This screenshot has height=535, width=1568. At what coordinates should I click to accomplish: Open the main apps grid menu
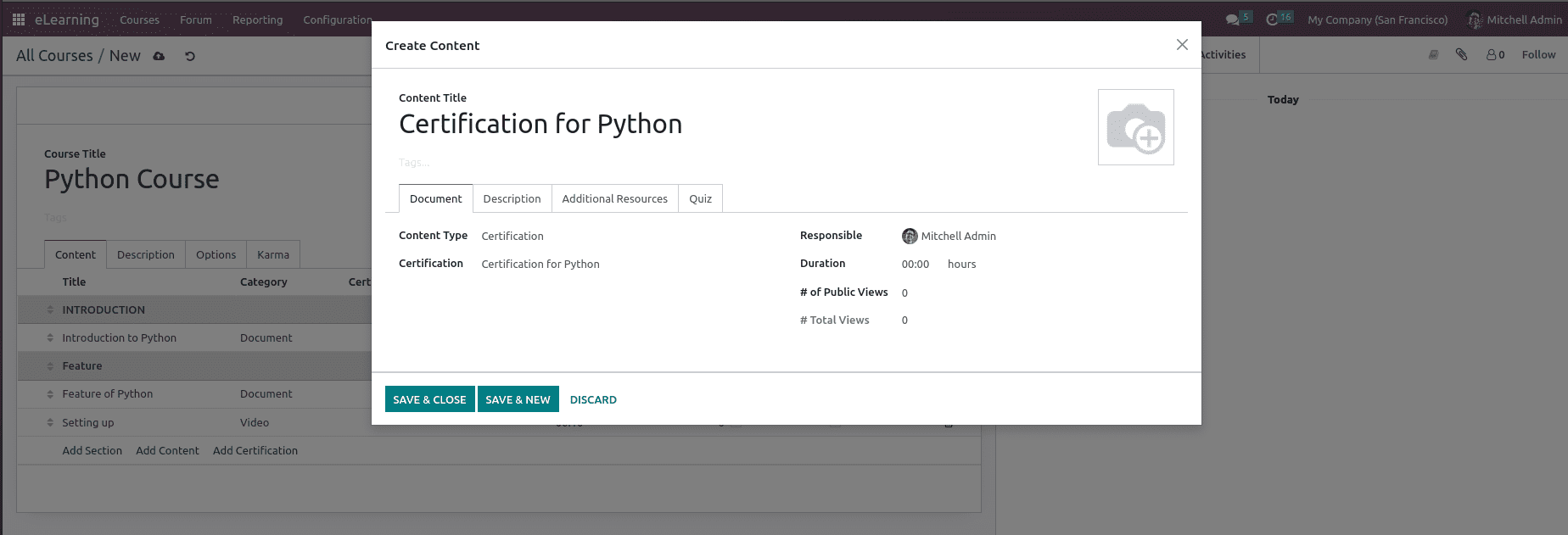[18, 20]
